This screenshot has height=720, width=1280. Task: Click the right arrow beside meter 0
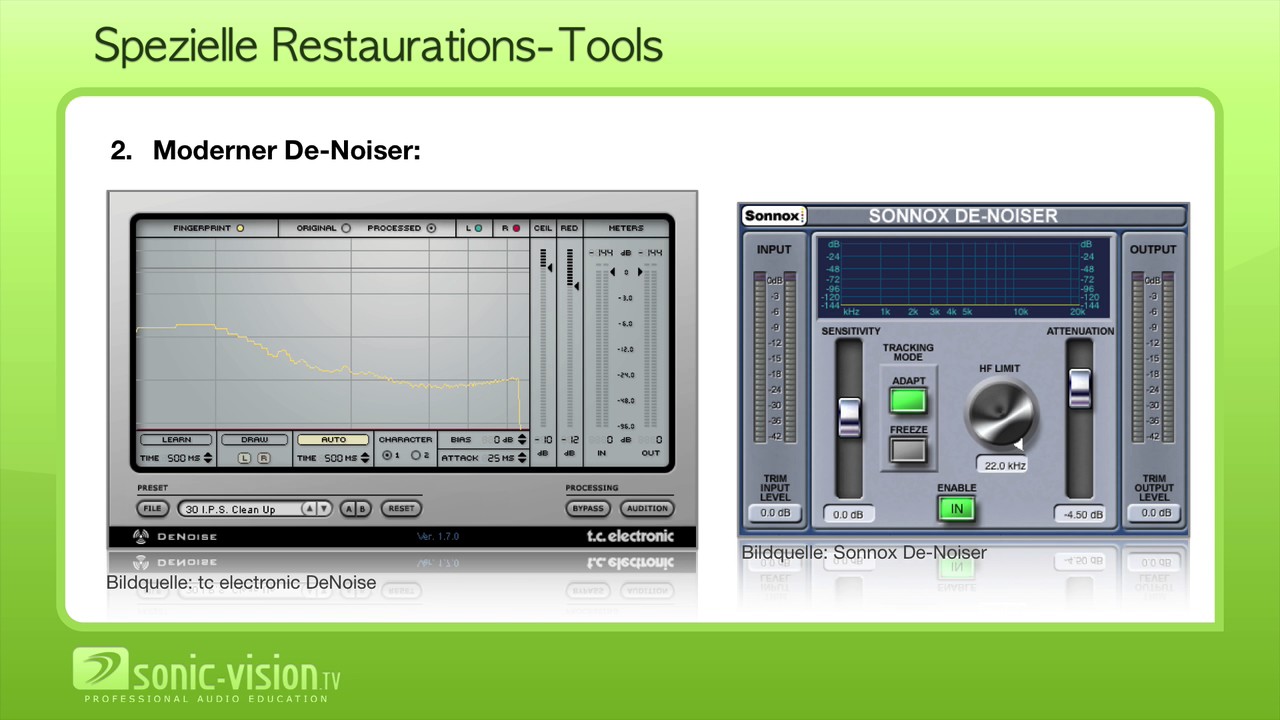tap(639, 272)
